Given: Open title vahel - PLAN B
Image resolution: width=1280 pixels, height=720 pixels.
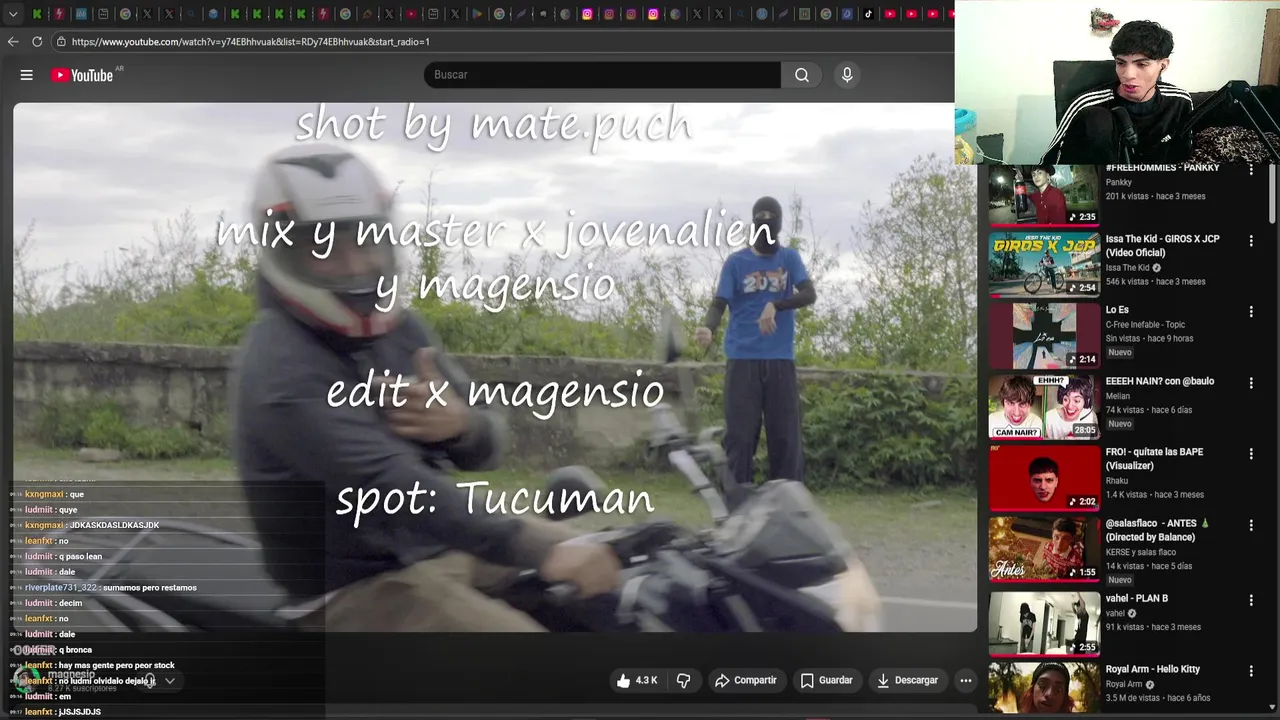Looking at the screenshot, I should [1136, 598].
